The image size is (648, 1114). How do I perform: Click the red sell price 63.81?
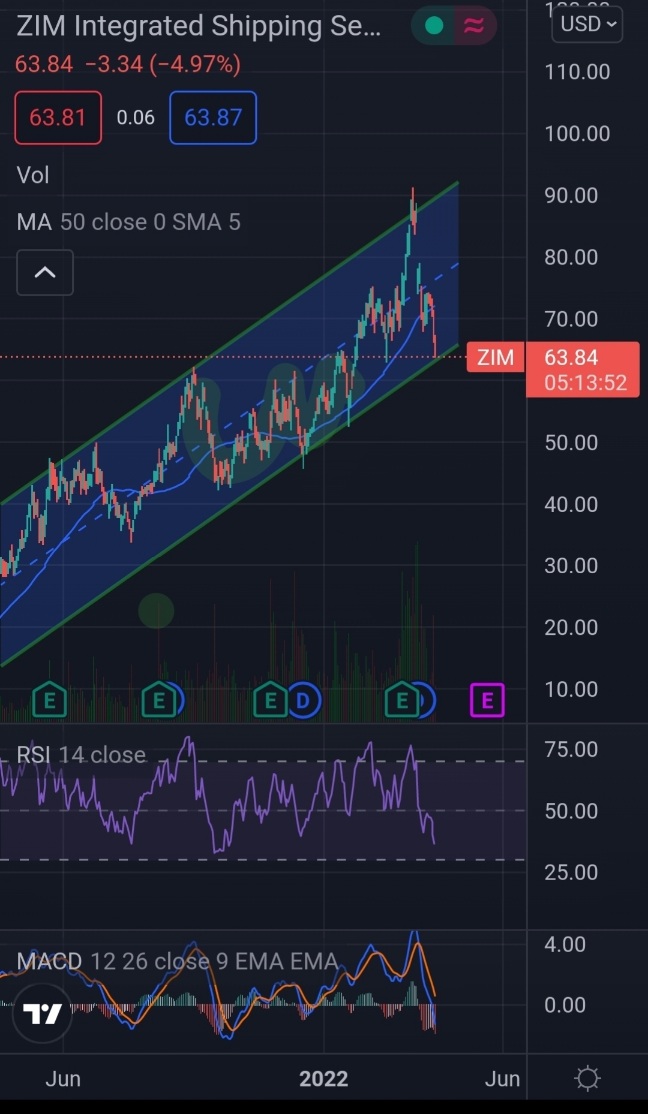click(x=57, y=117)
